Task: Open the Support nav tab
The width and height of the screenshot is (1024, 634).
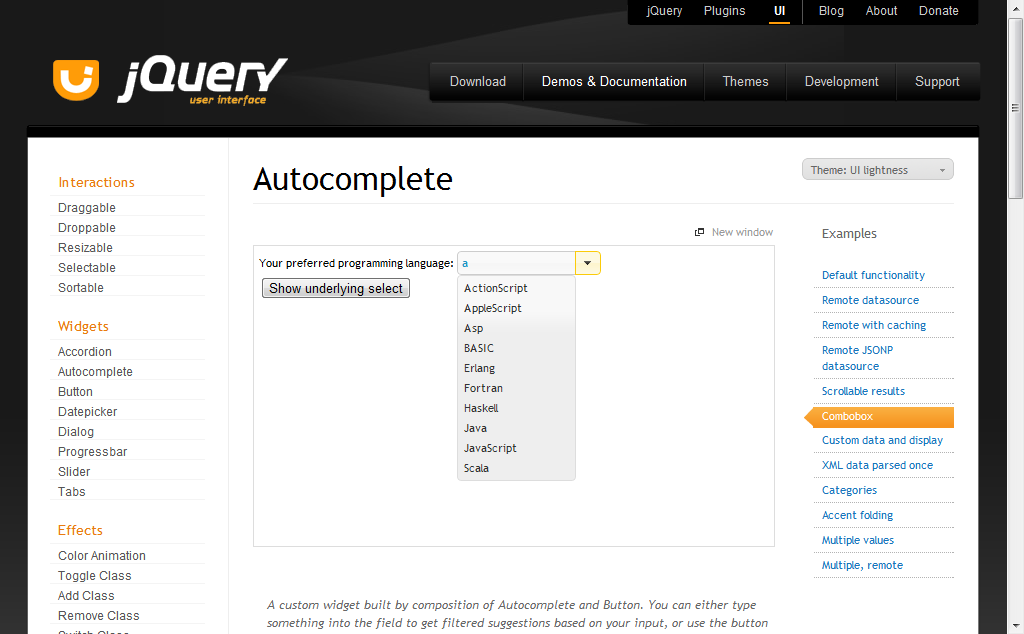Action: [x=937, y=82]
